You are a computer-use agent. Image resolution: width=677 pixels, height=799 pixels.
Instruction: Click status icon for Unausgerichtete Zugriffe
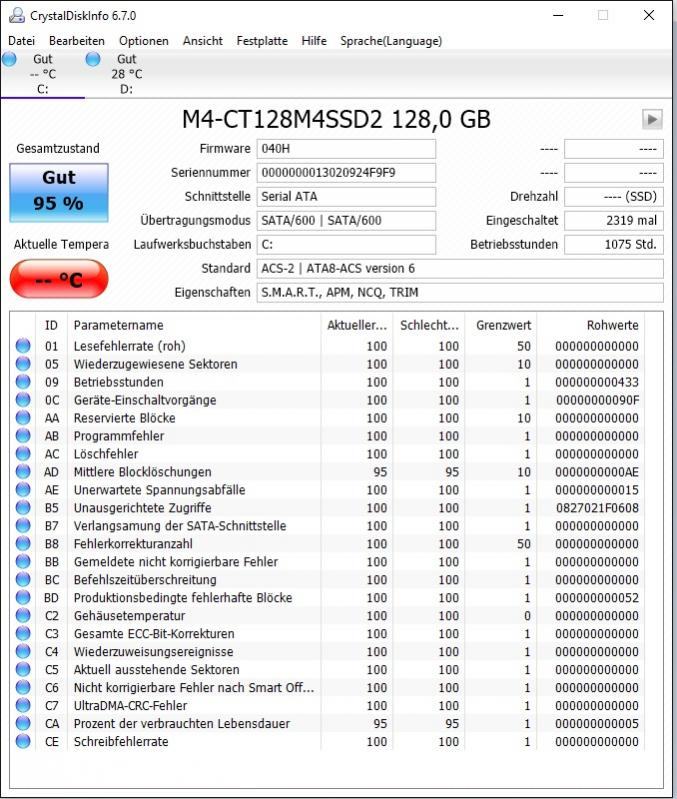pyautogui.click(x=23, y=508)
